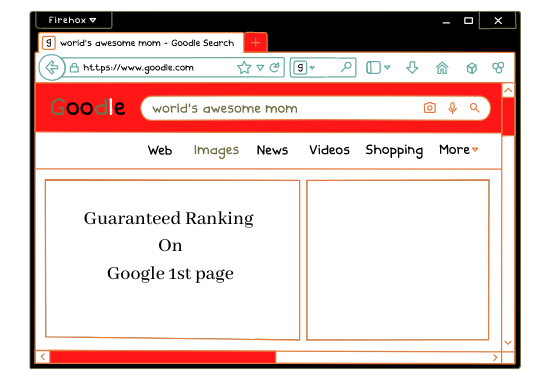Submit search with the page magnifier icon
The image size is (550, 370).
pos(475,108)
